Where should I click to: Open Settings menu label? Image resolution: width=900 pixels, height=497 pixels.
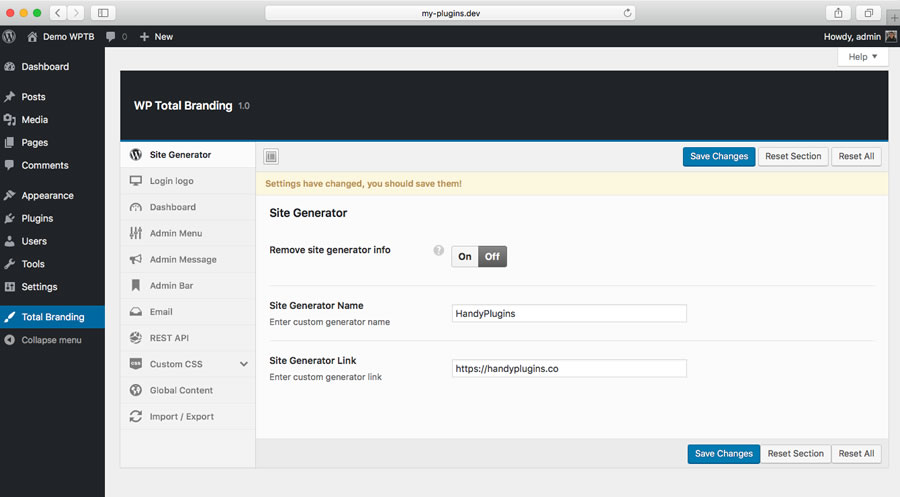(x=39, y=286)
